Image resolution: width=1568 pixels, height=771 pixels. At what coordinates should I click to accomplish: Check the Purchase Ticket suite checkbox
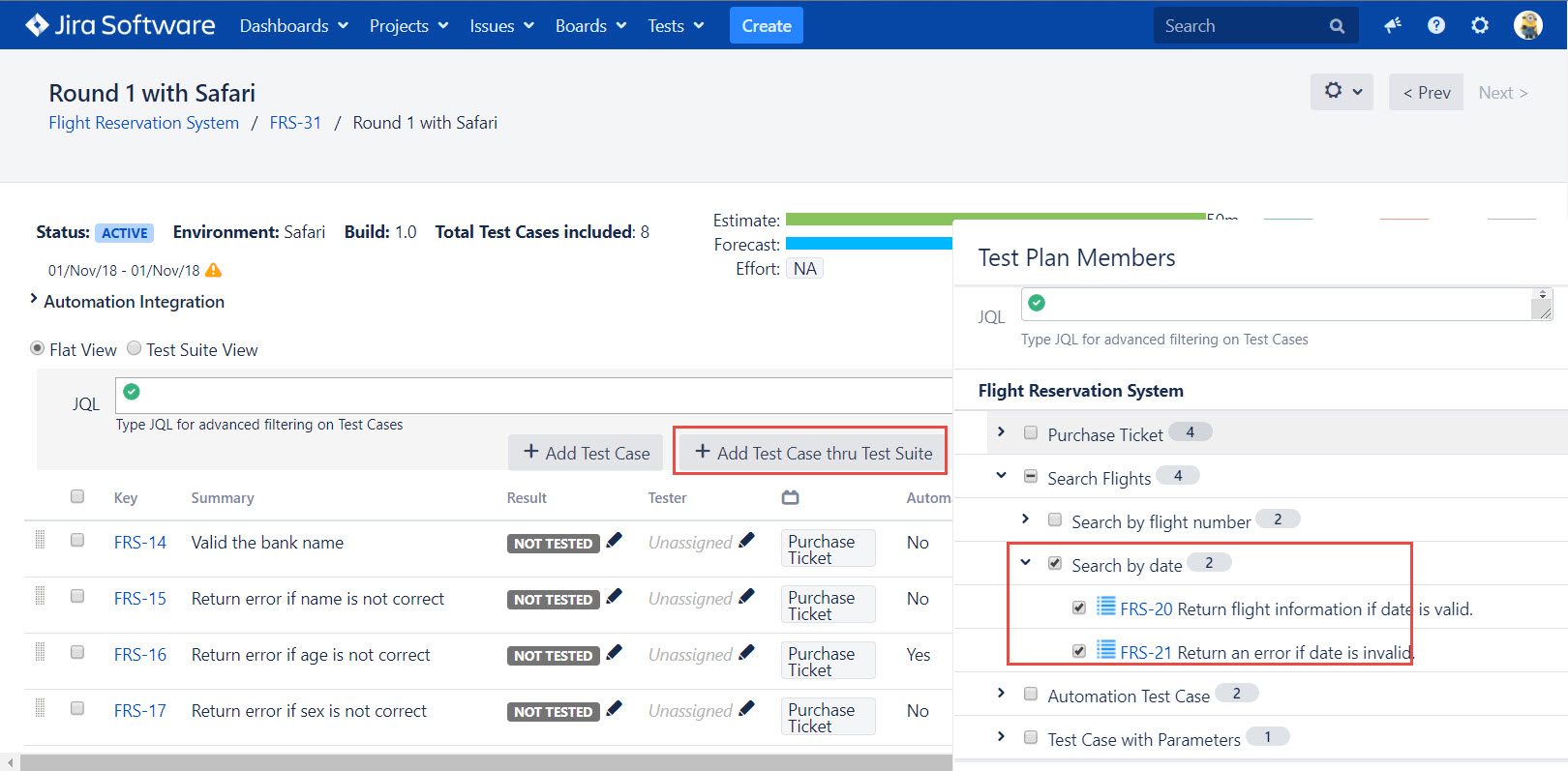coord(1031,432)
